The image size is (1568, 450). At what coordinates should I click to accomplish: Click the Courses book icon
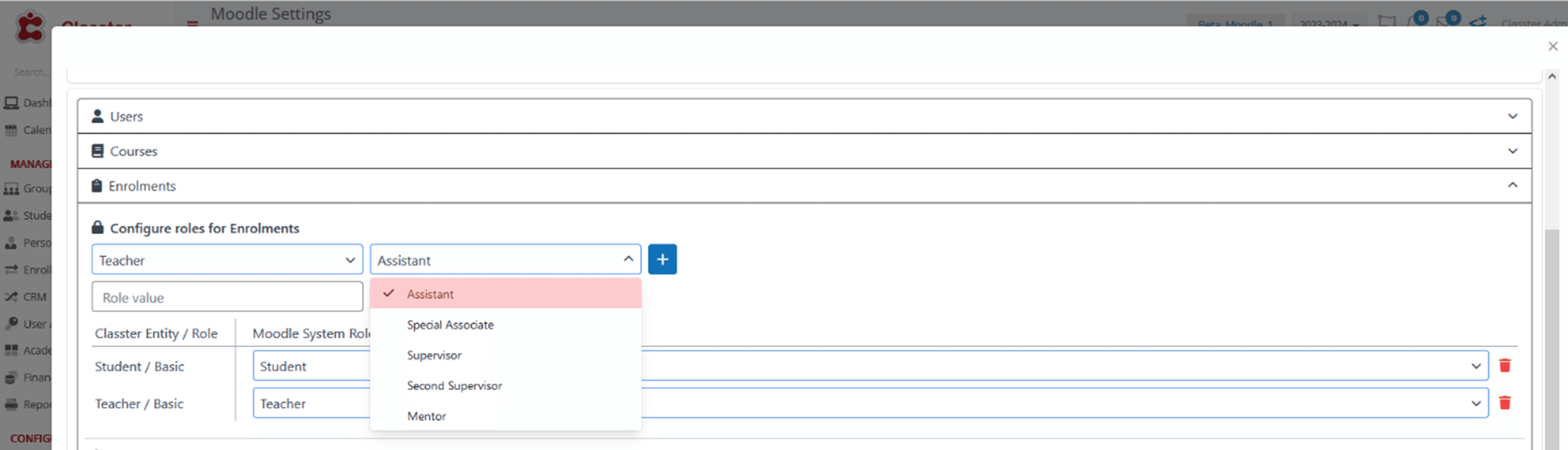pos(97,150)
